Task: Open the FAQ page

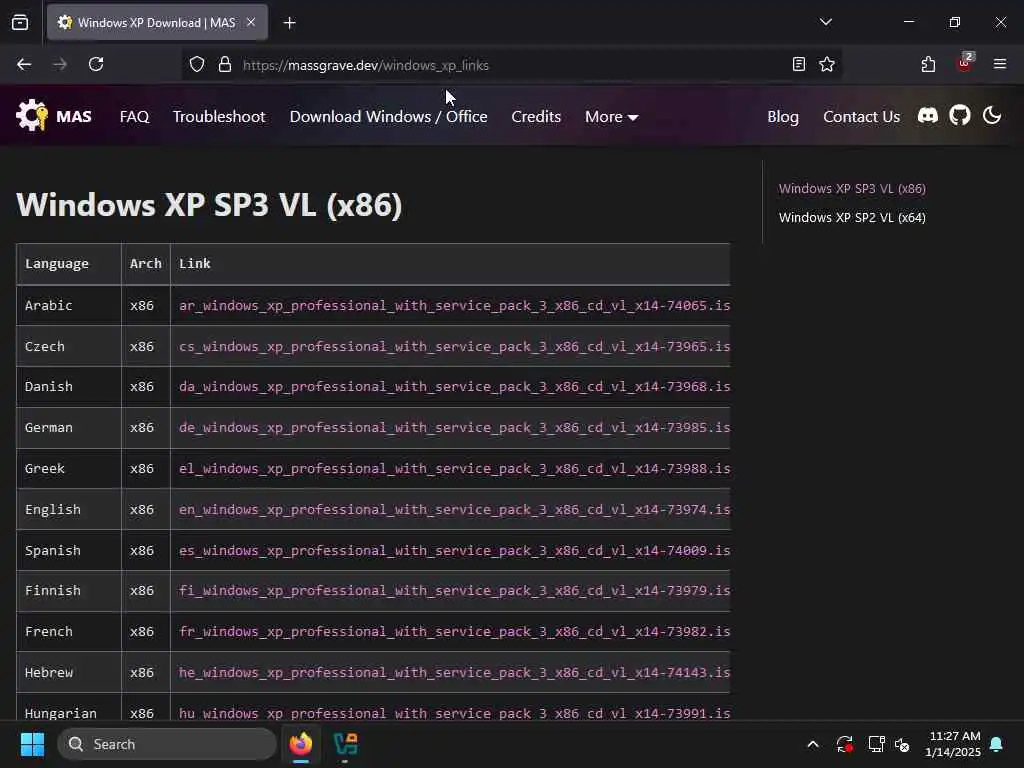Action: pos(135,117)
